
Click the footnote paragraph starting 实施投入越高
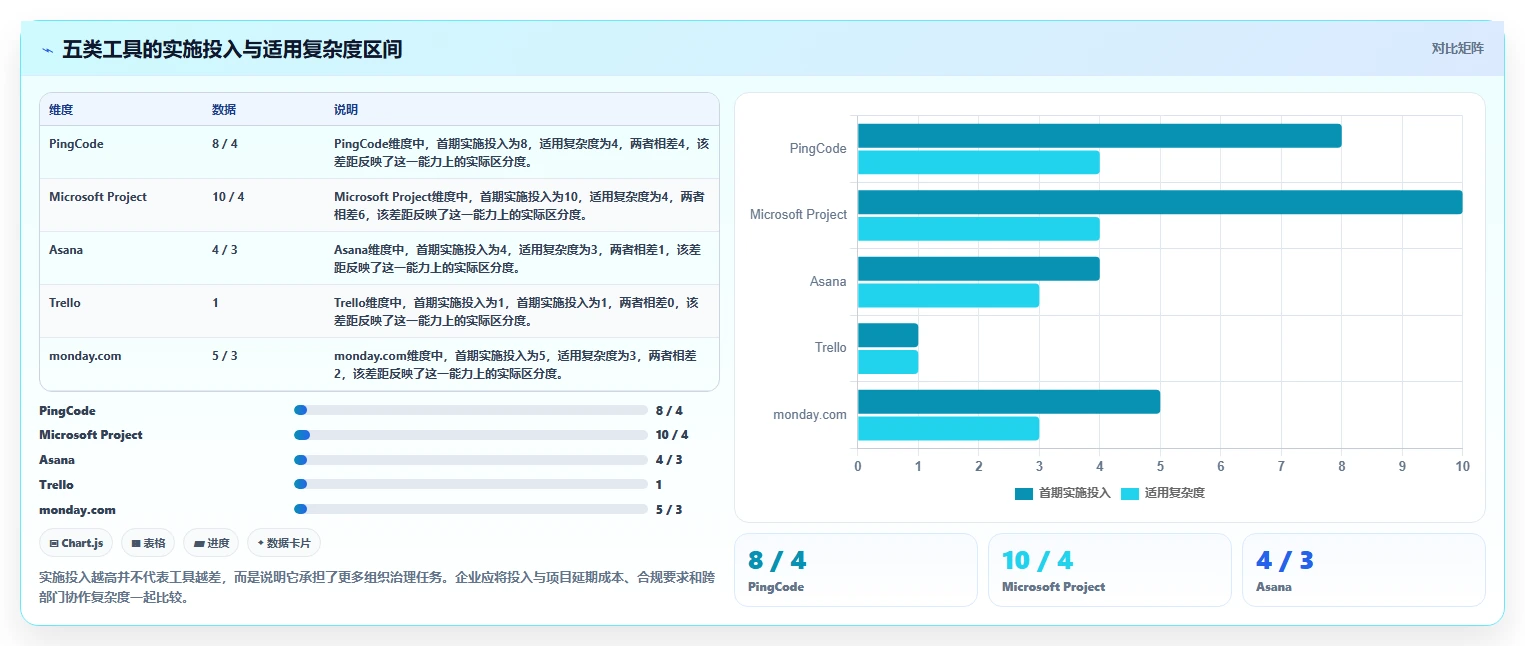[378, 587]
